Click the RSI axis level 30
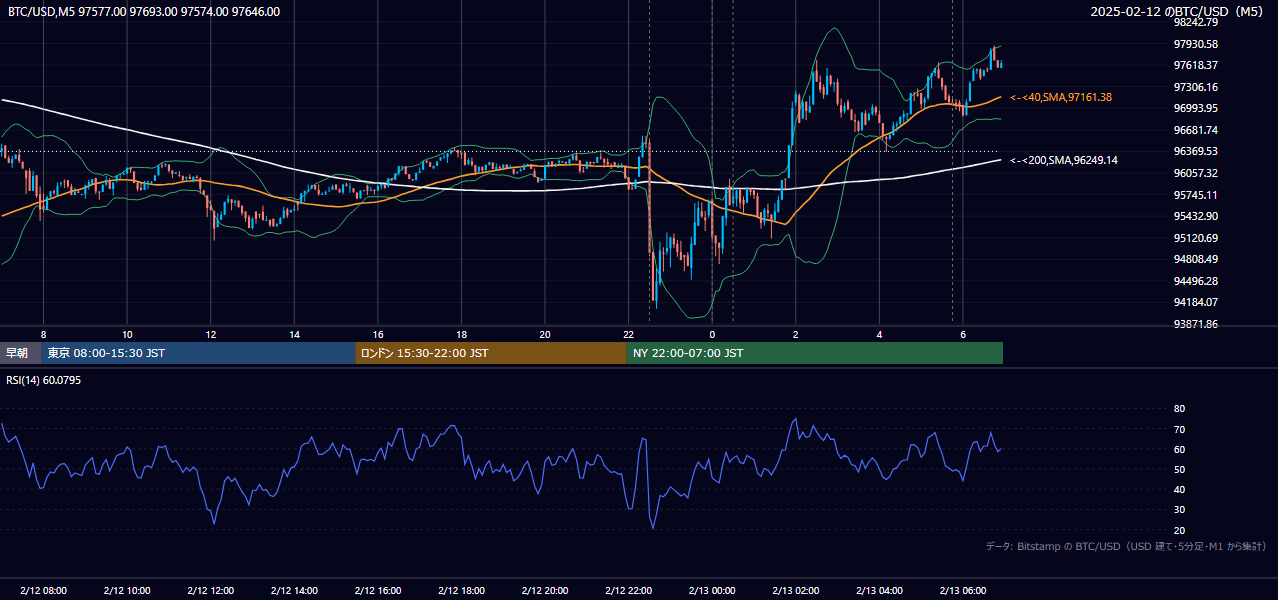 pos(1179,509)
